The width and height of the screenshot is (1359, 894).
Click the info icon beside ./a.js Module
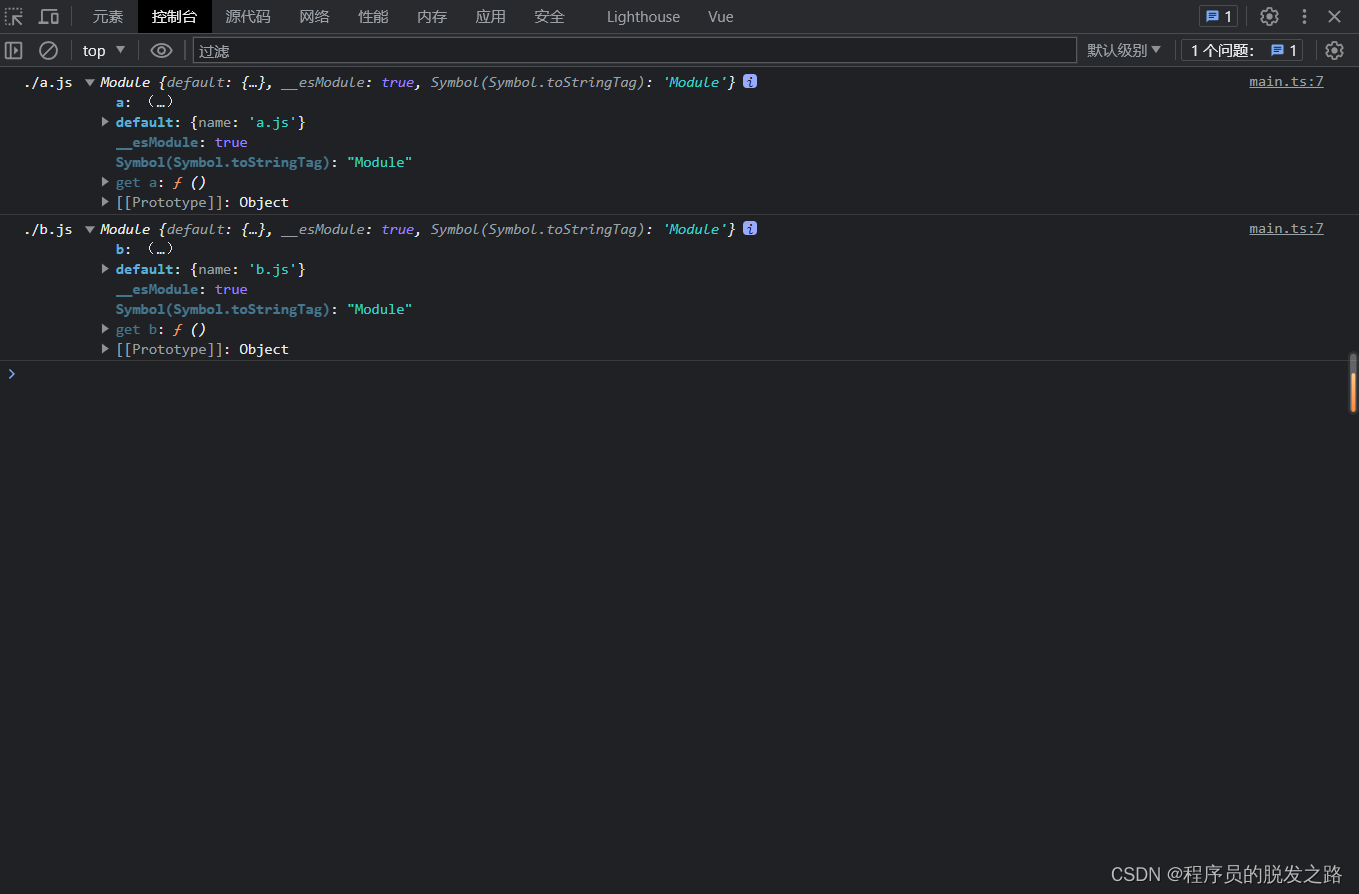[x=749, y=81]
